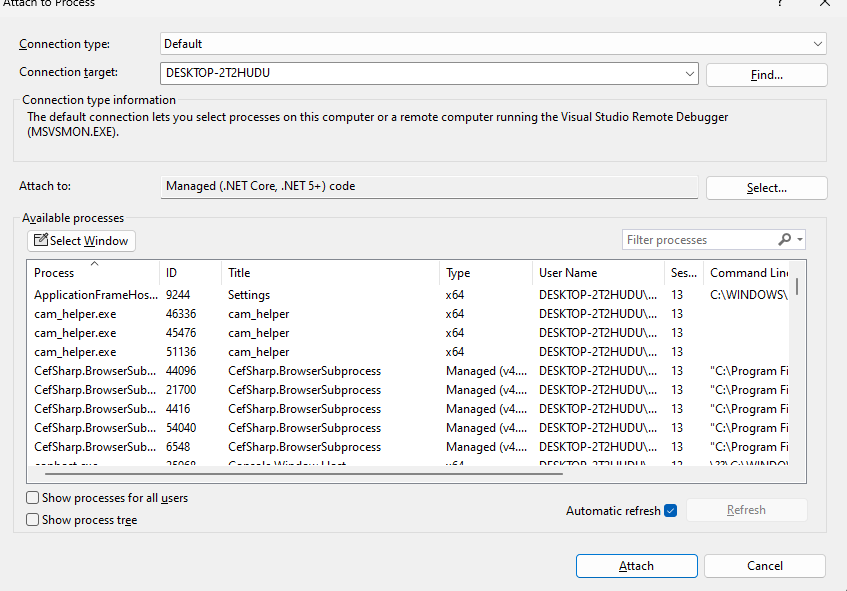This screenshot has height=591, width=847.
Task: Sort list by the Process column header
Action: [54, 273]
